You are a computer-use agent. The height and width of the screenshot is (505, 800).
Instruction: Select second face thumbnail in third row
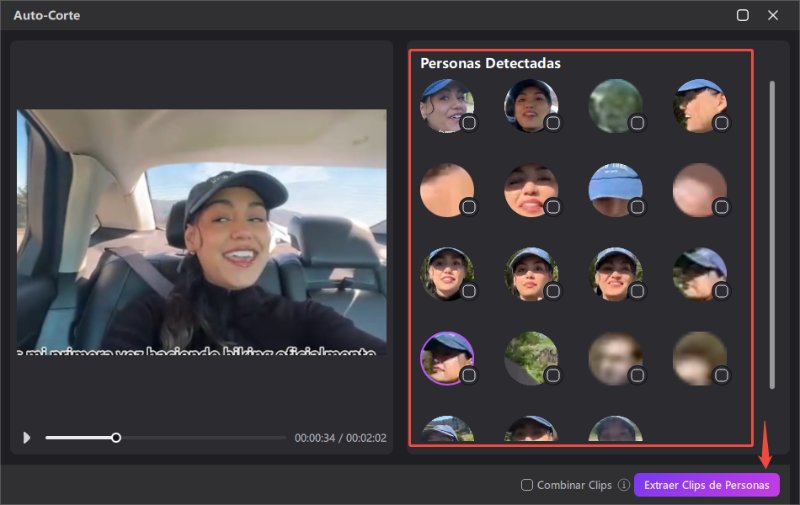point(531,274)
